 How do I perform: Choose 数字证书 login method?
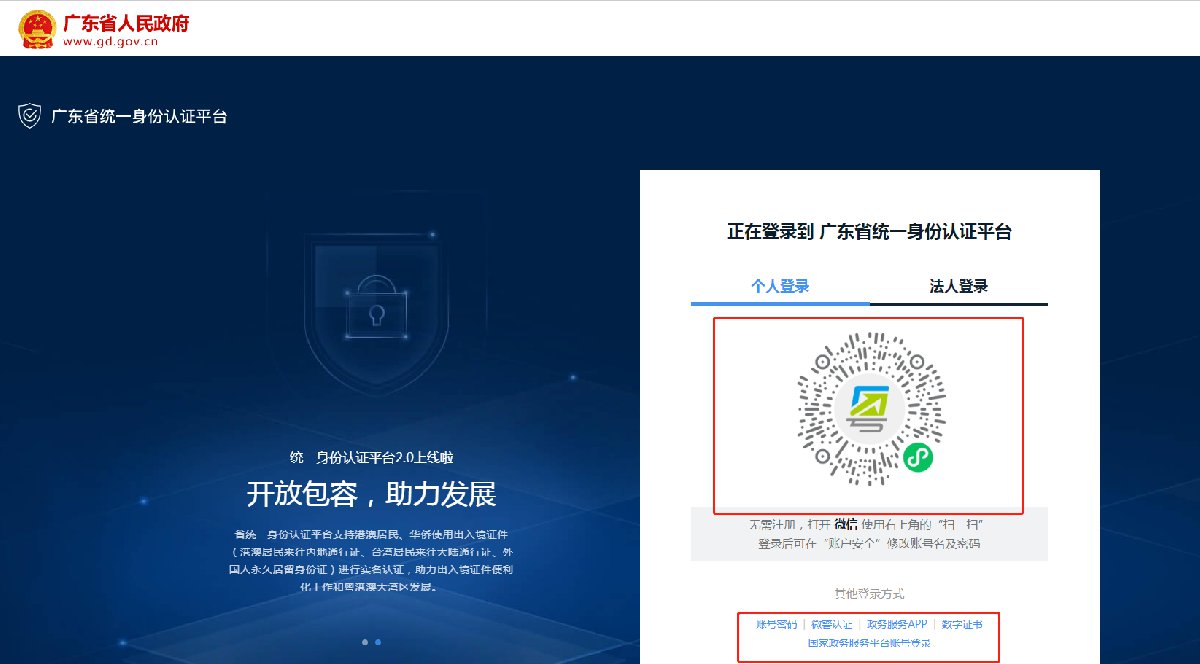point(962,624)
